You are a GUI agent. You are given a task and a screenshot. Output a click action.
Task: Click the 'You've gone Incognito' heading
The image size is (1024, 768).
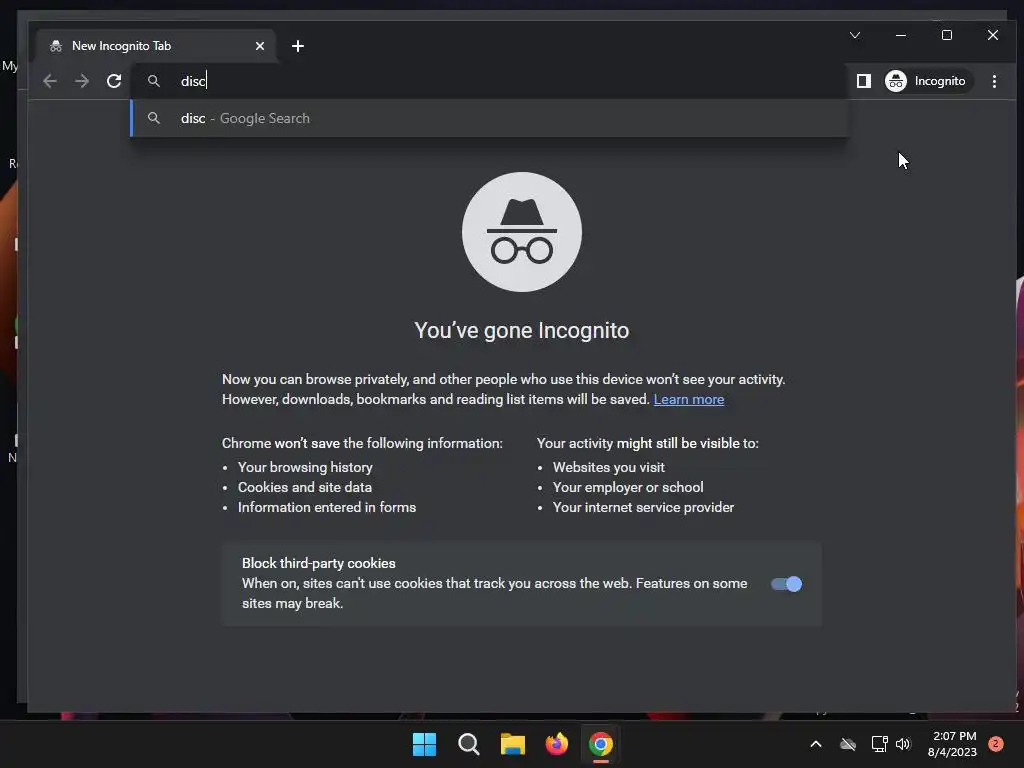coord(522,330)
